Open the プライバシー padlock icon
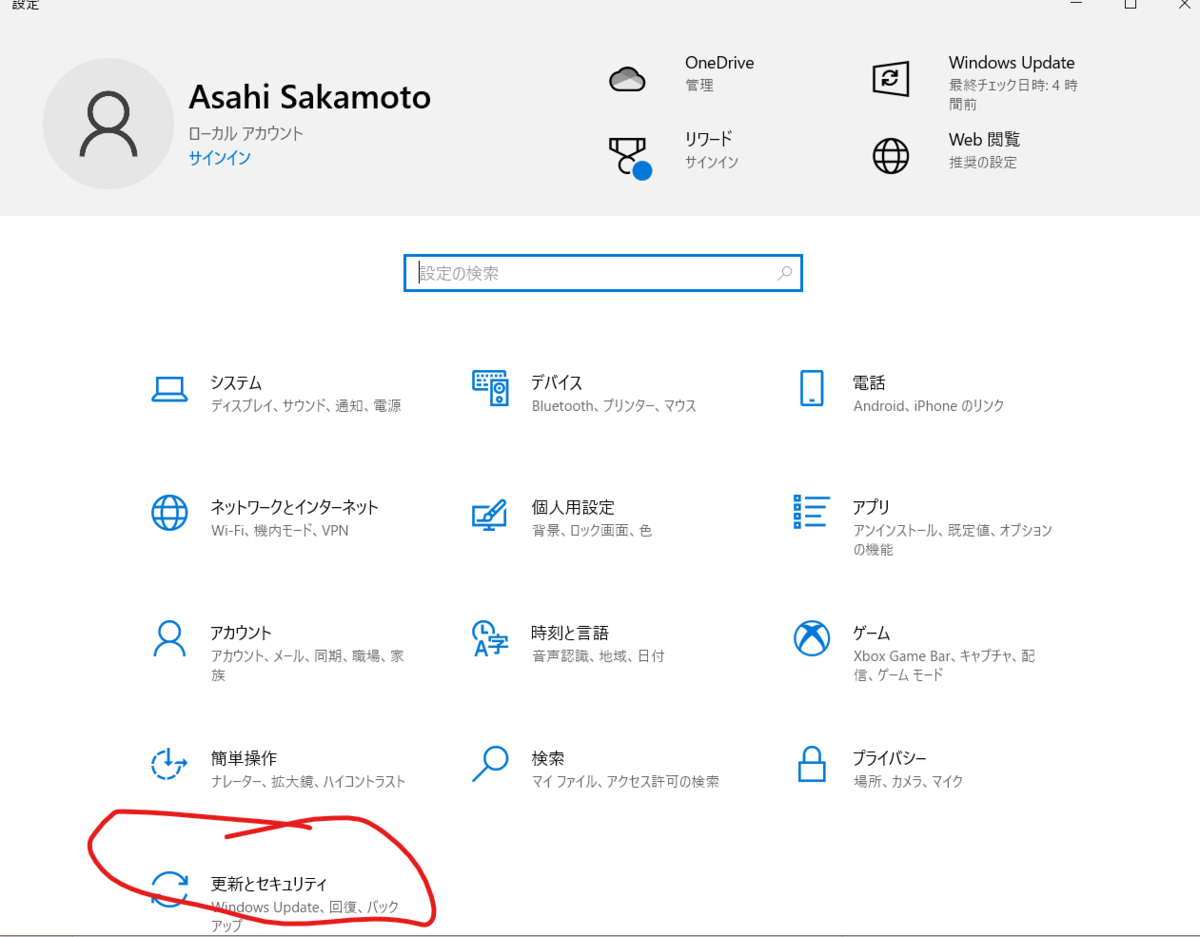Image resolution: width=1200 pixels, height=937 pixels. (811, 764)
